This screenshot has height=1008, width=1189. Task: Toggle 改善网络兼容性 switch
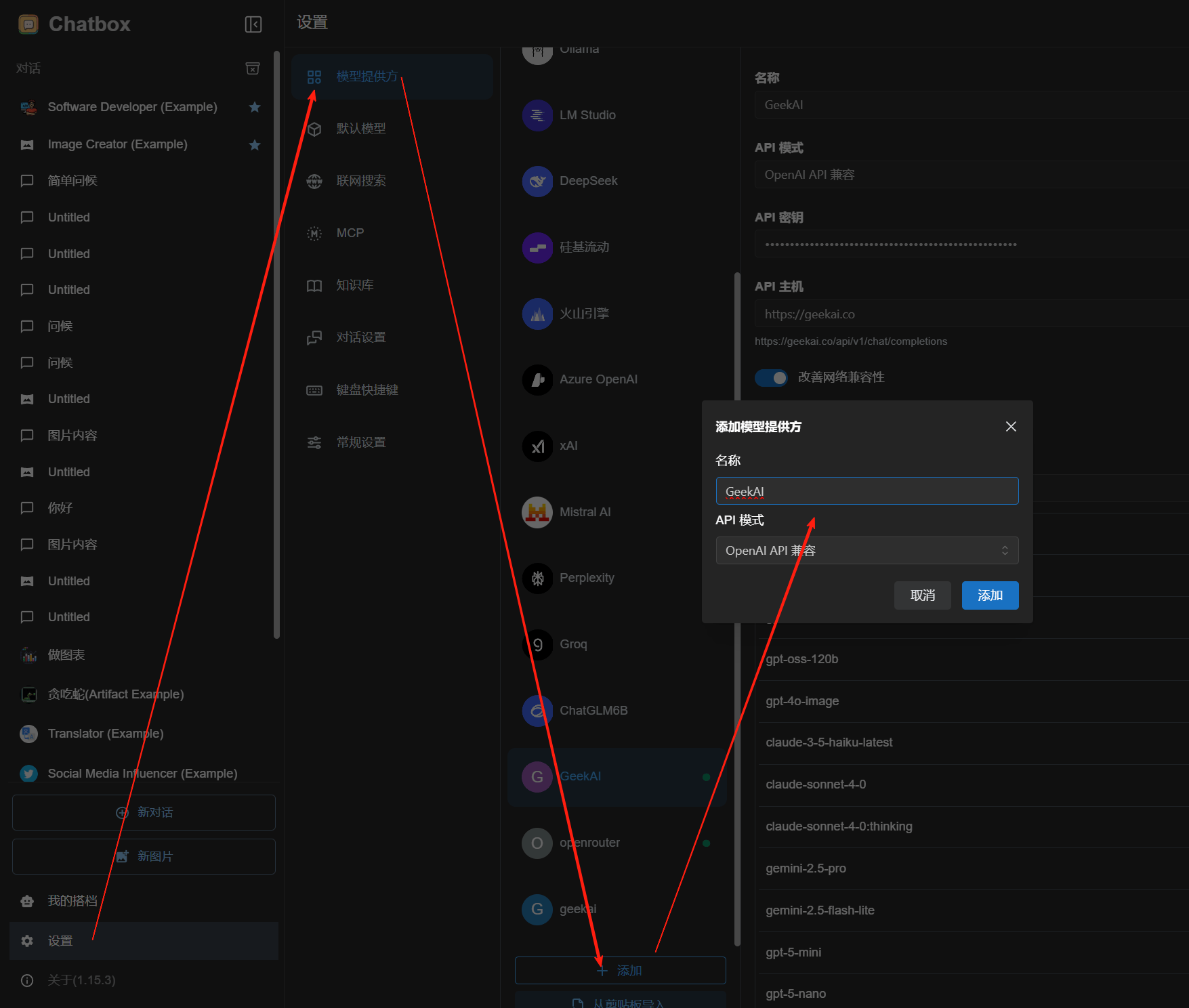click(x=772, y=377)
